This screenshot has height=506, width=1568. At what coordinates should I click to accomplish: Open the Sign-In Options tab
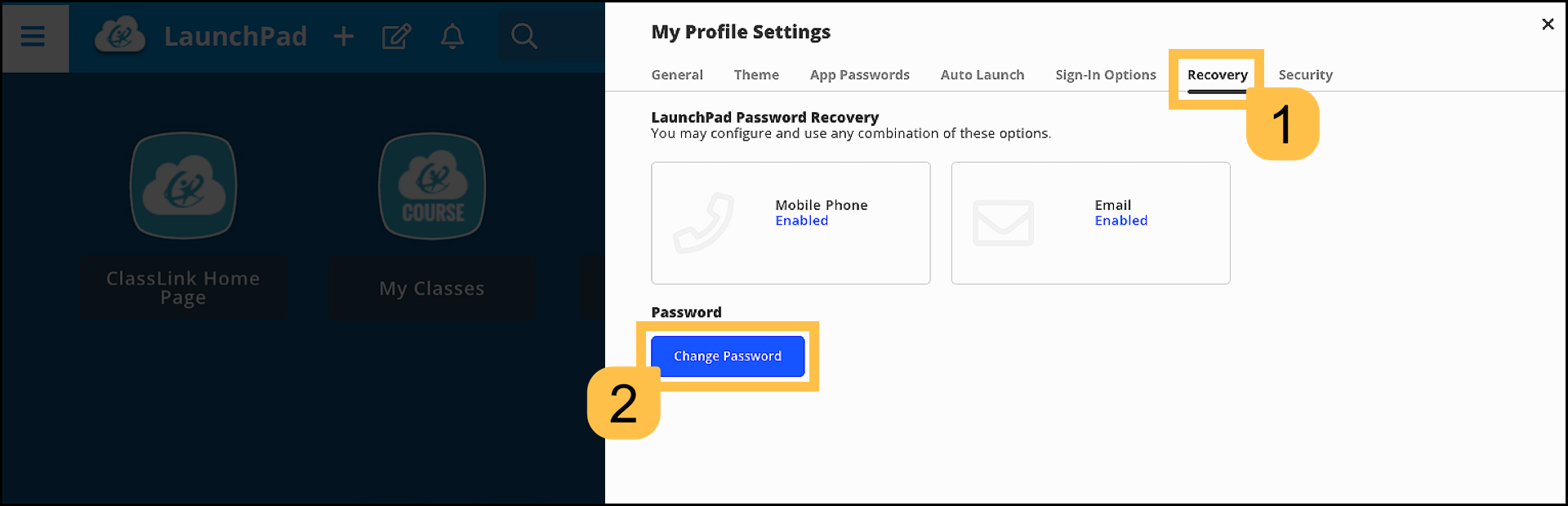point(1106,74)
